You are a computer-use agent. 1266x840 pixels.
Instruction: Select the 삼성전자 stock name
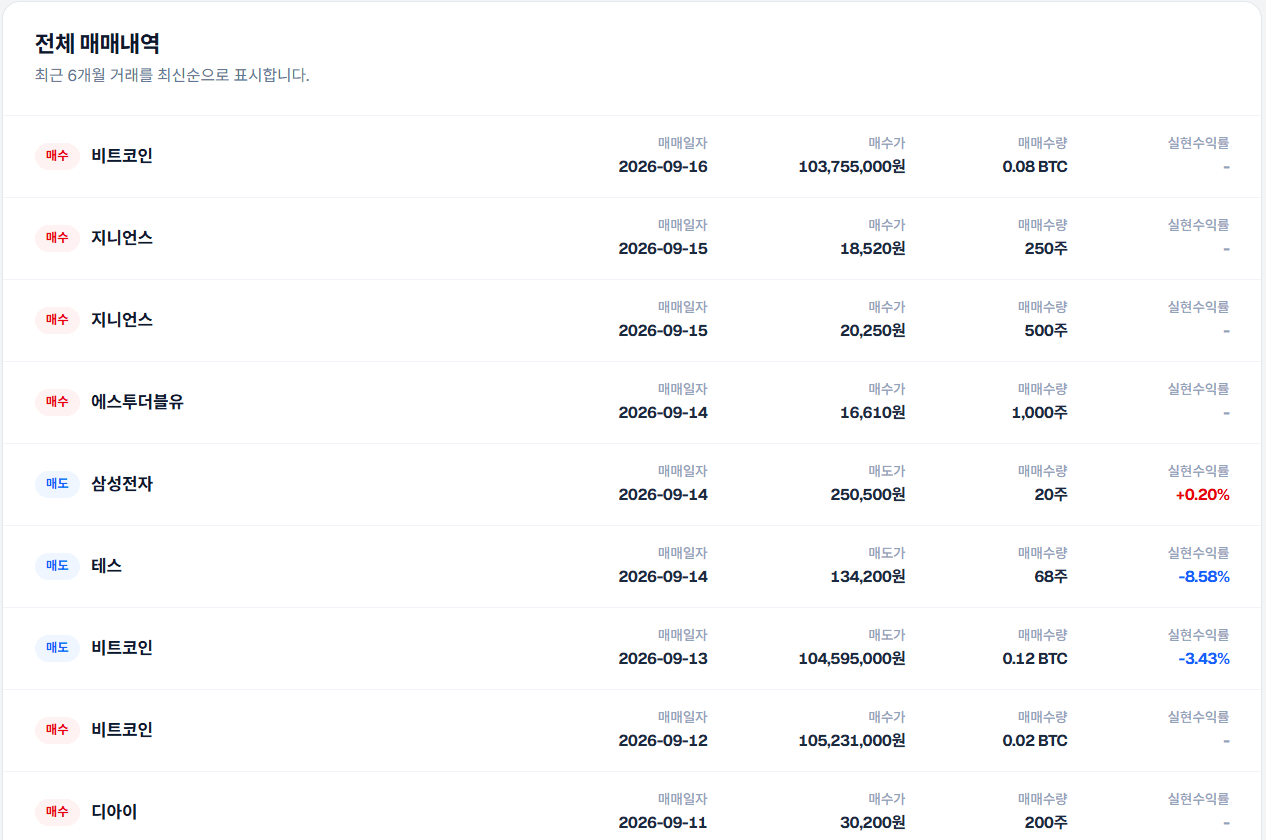122,484
